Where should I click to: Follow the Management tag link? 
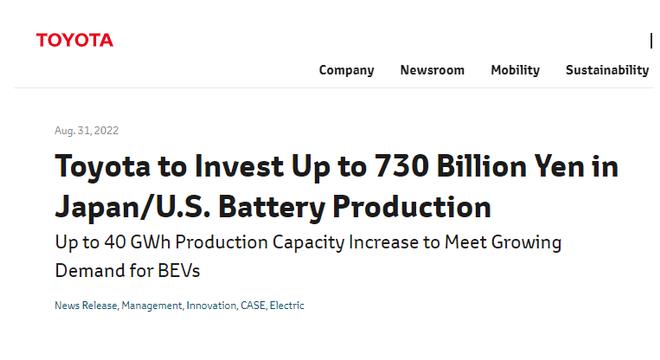152,306
